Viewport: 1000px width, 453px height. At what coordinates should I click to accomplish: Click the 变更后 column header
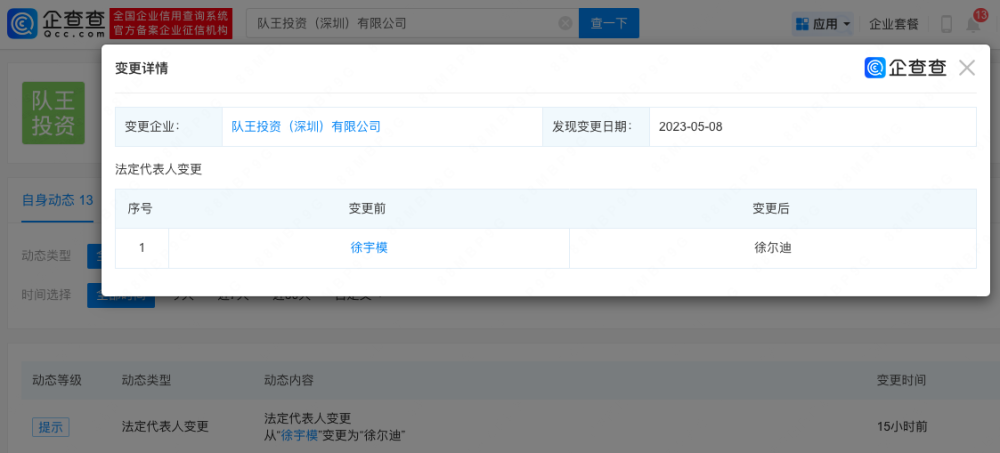click(771, 209)
